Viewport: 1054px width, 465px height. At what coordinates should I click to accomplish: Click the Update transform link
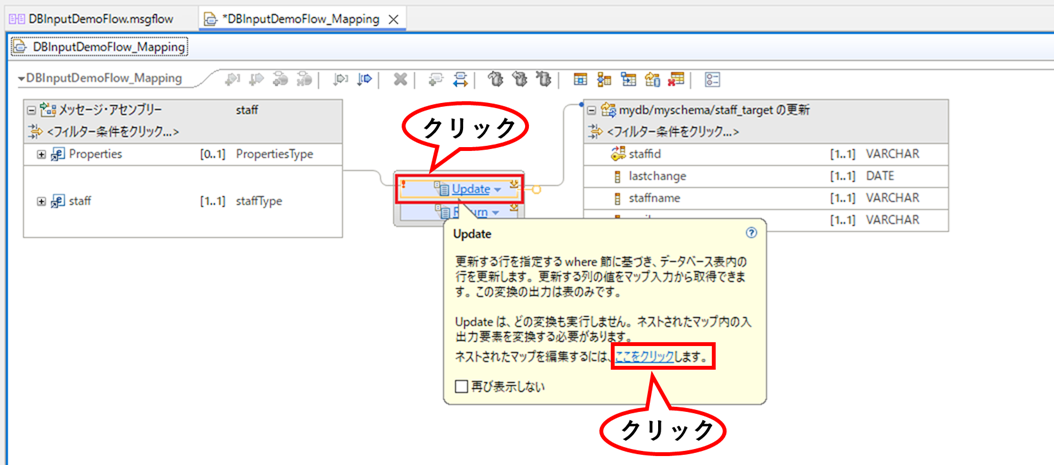[471, 189]
